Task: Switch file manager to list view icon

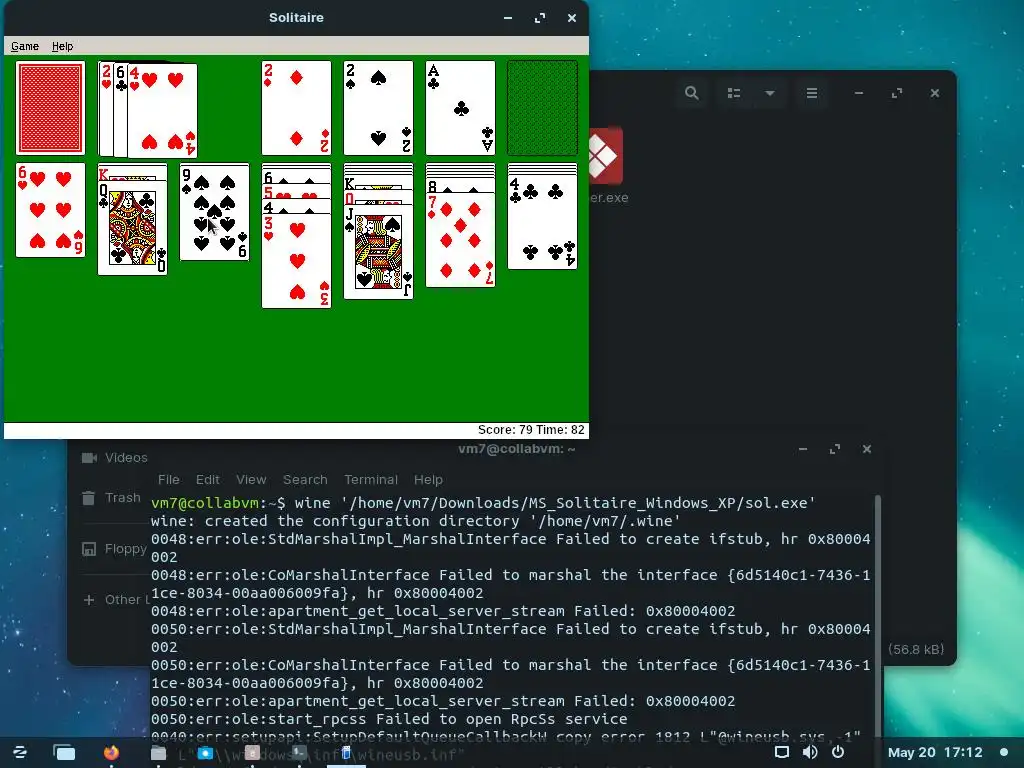Action: (734, 93)
